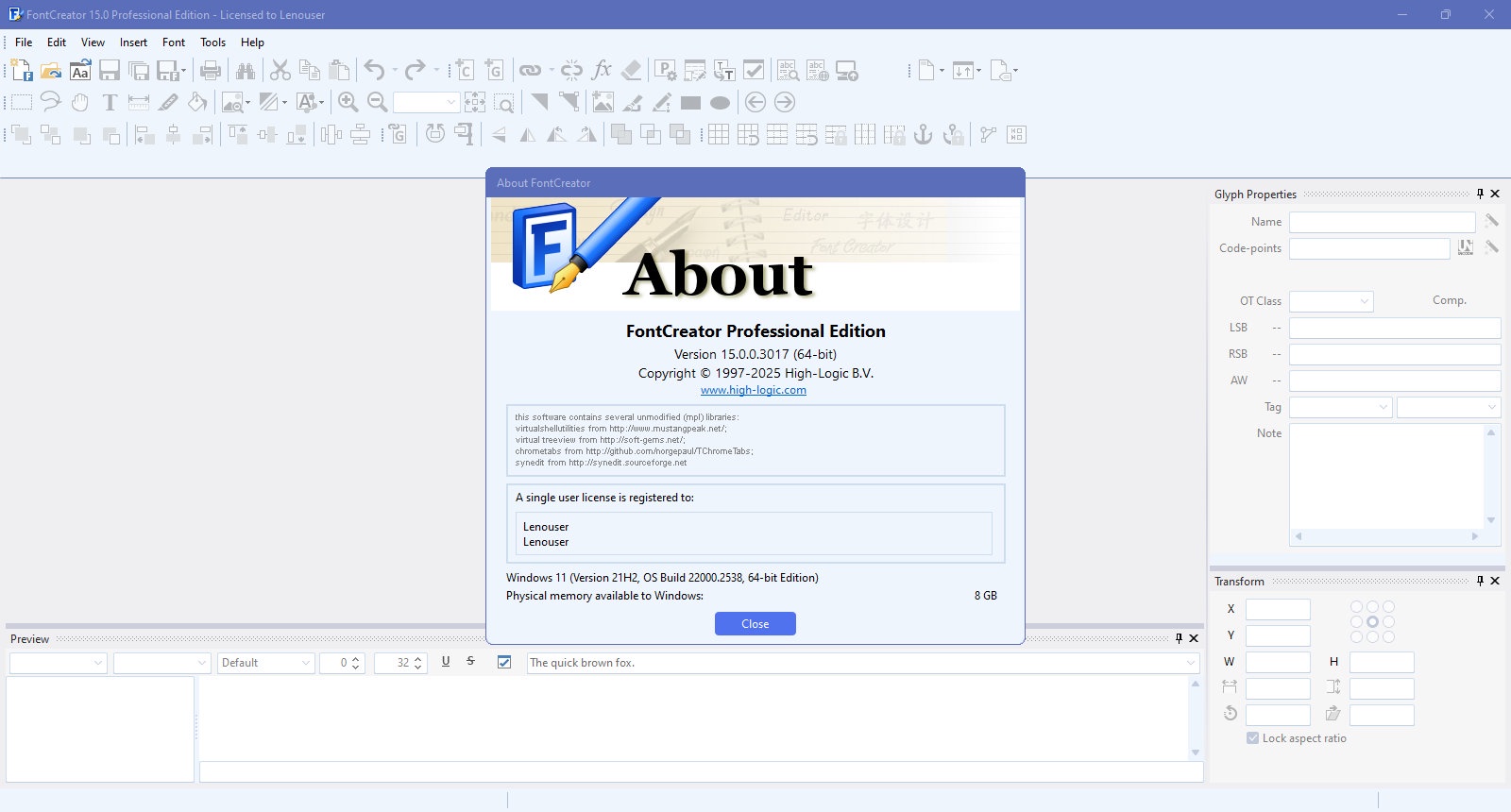
Task: Open the www.high-logic.com link
Action: [754, 390]
